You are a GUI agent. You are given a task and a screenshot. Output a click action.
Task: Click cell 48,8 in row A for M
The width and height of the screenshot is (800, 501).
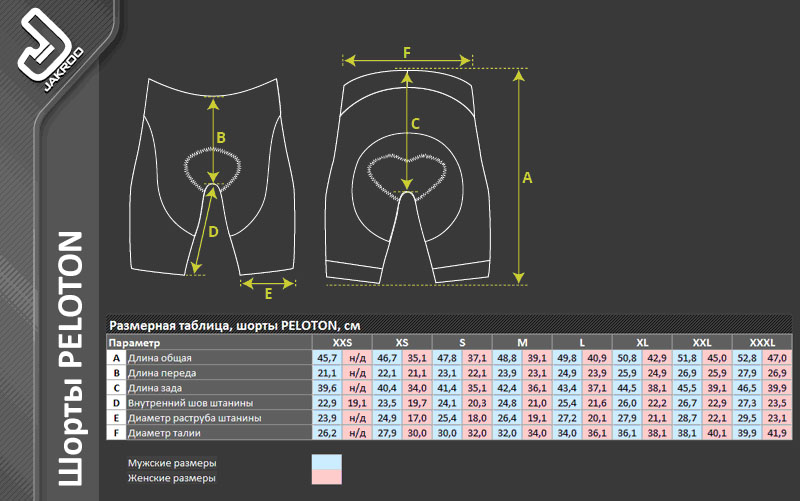[507, 358]
